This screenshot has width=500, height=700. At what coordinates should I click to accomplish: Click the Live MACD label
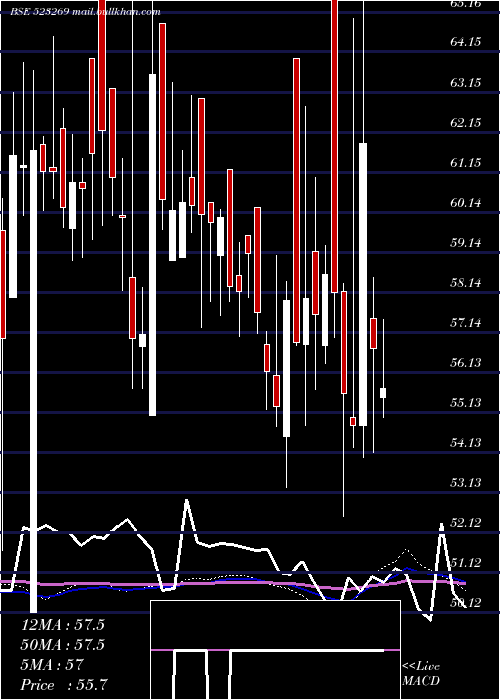coord(421,674)
